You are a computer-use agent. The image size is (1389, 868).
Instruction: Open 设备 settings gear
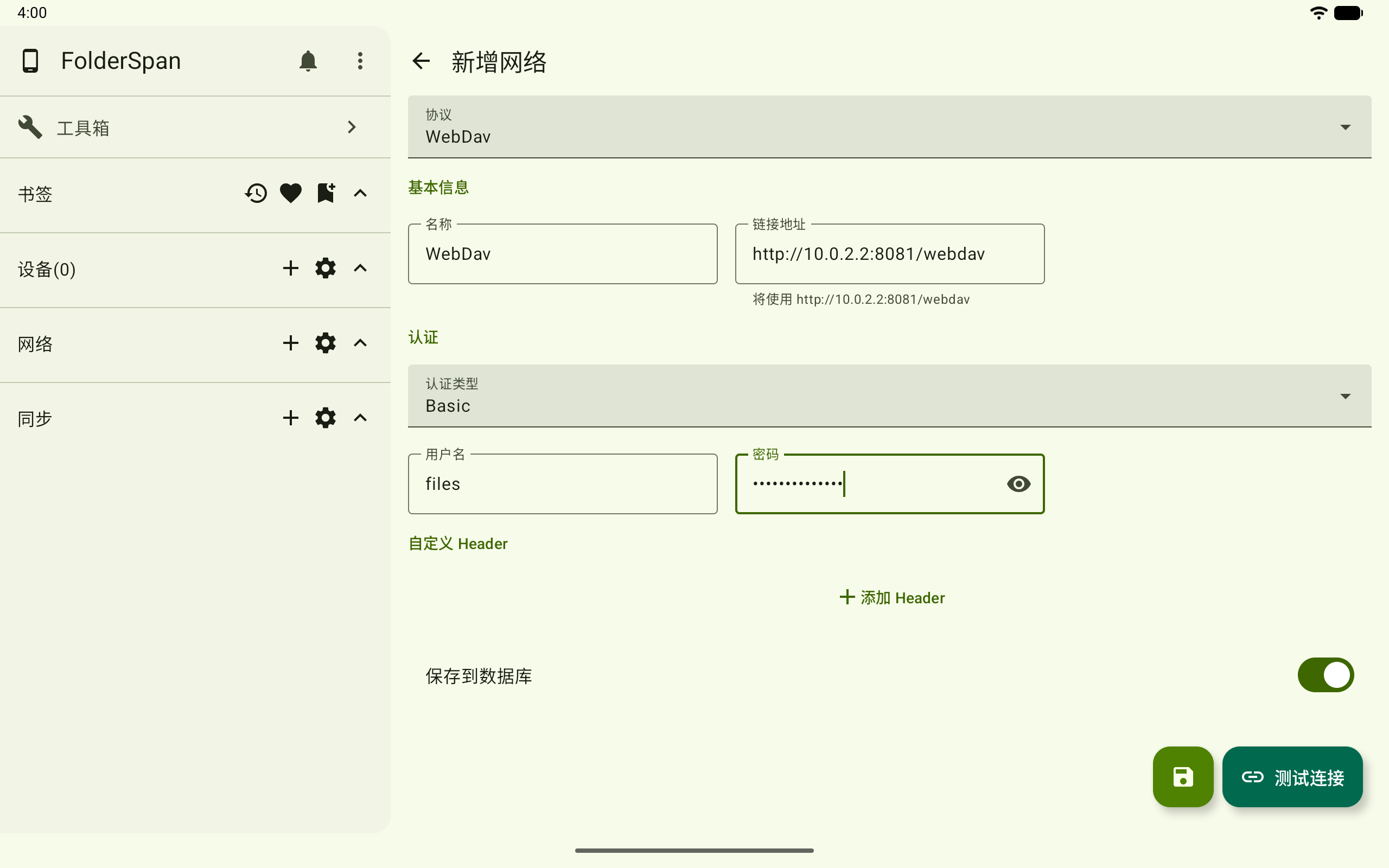click(326, 268)
